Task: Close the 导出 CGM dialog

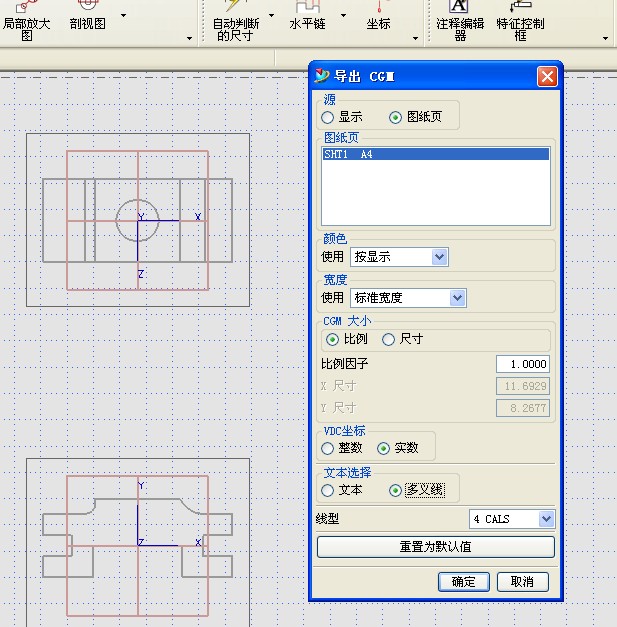Action: point(547,76)
